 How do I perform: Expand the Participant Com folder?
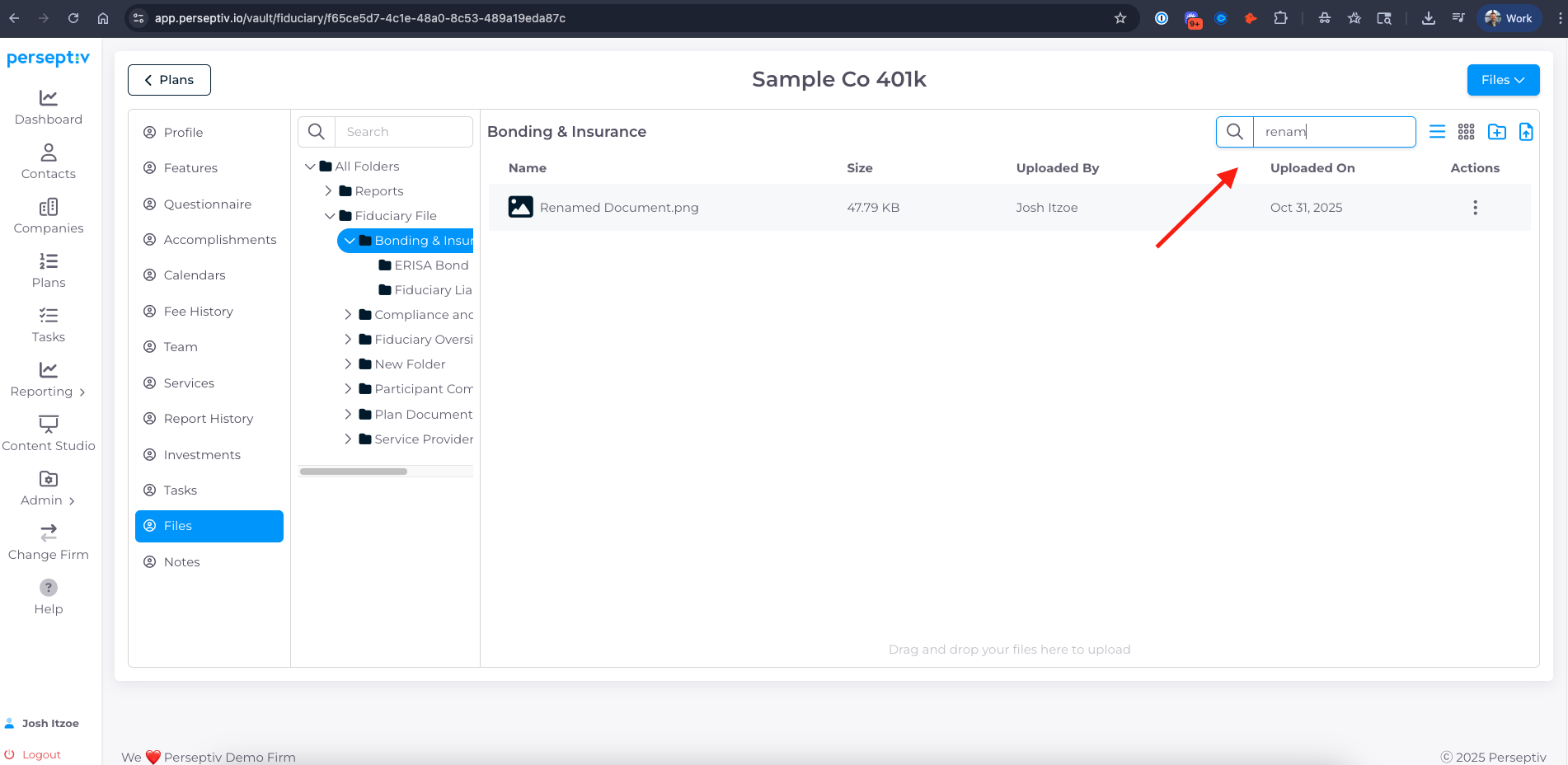coord(348,389)
